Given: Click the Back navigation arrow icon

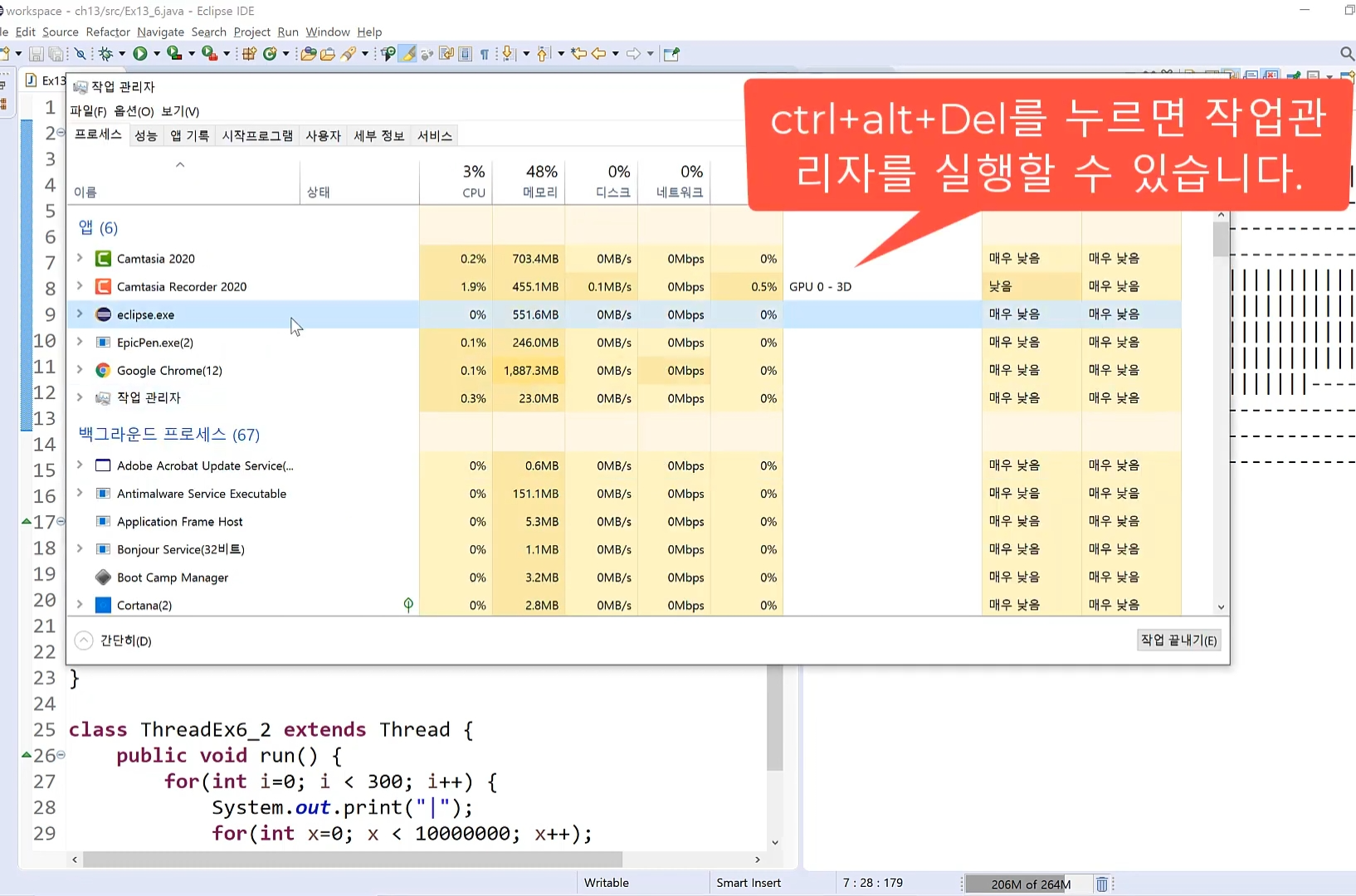Looking at the screenshot, I should (x=598, y=54).
